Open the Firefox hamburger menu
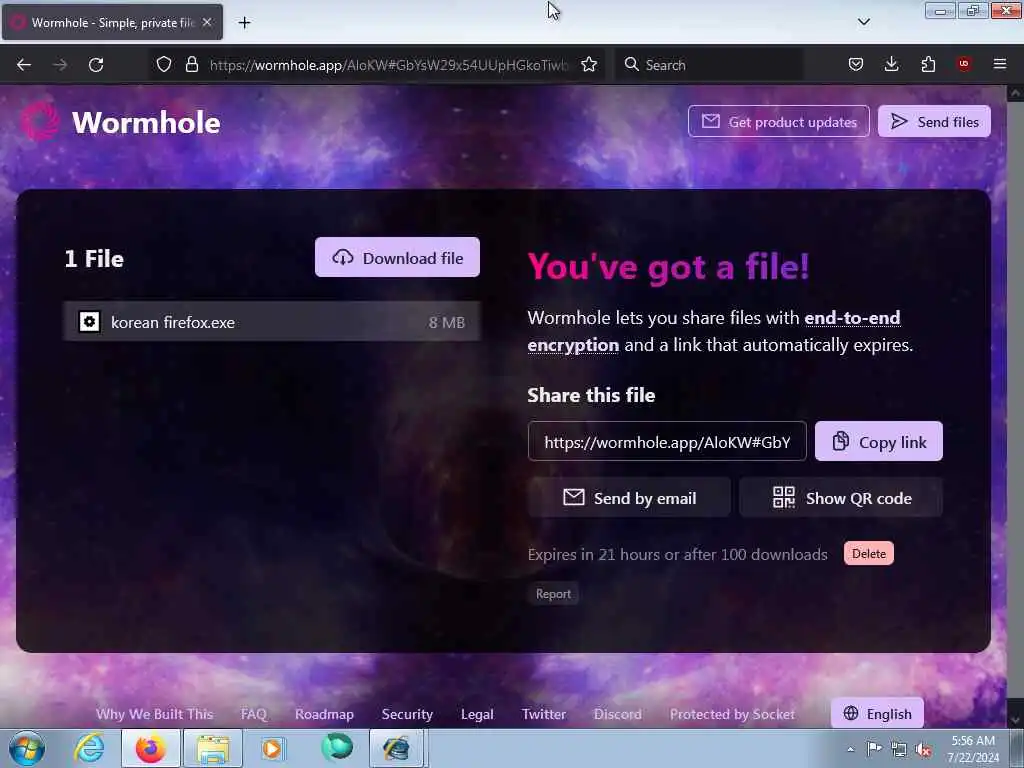The height and width of the screenshot is (768, 1024). (1000, 64)
